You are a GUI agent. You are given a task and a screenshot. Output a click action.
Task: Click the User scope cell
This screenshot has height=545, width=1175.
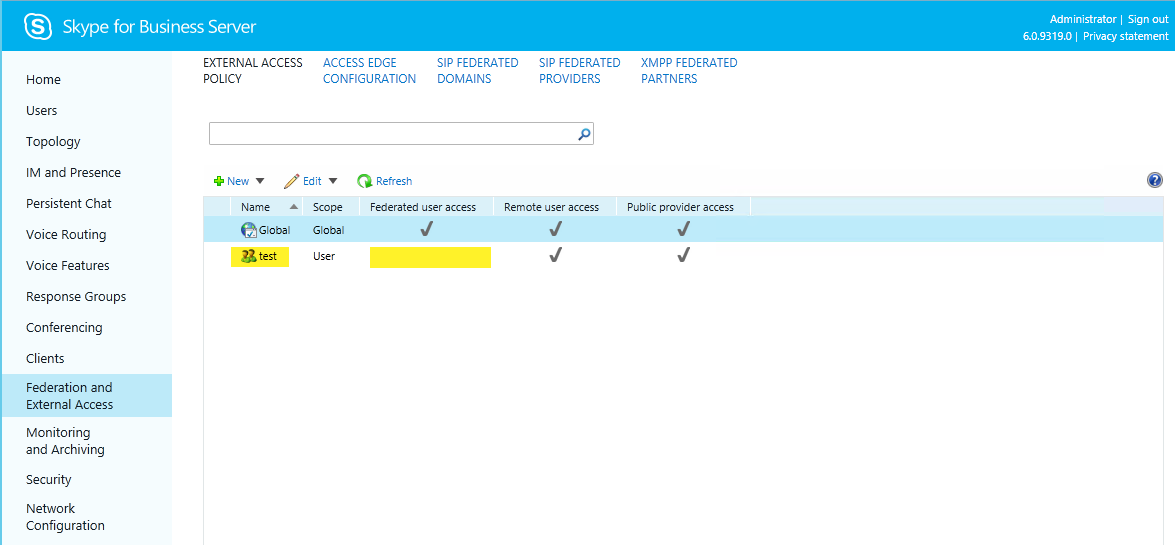tap(324, 256)
